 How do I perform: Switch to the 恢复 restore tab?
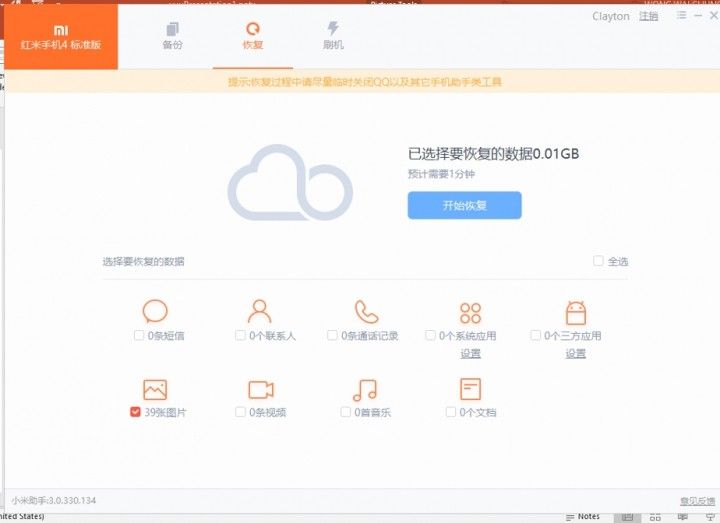(x=253, y=36)
